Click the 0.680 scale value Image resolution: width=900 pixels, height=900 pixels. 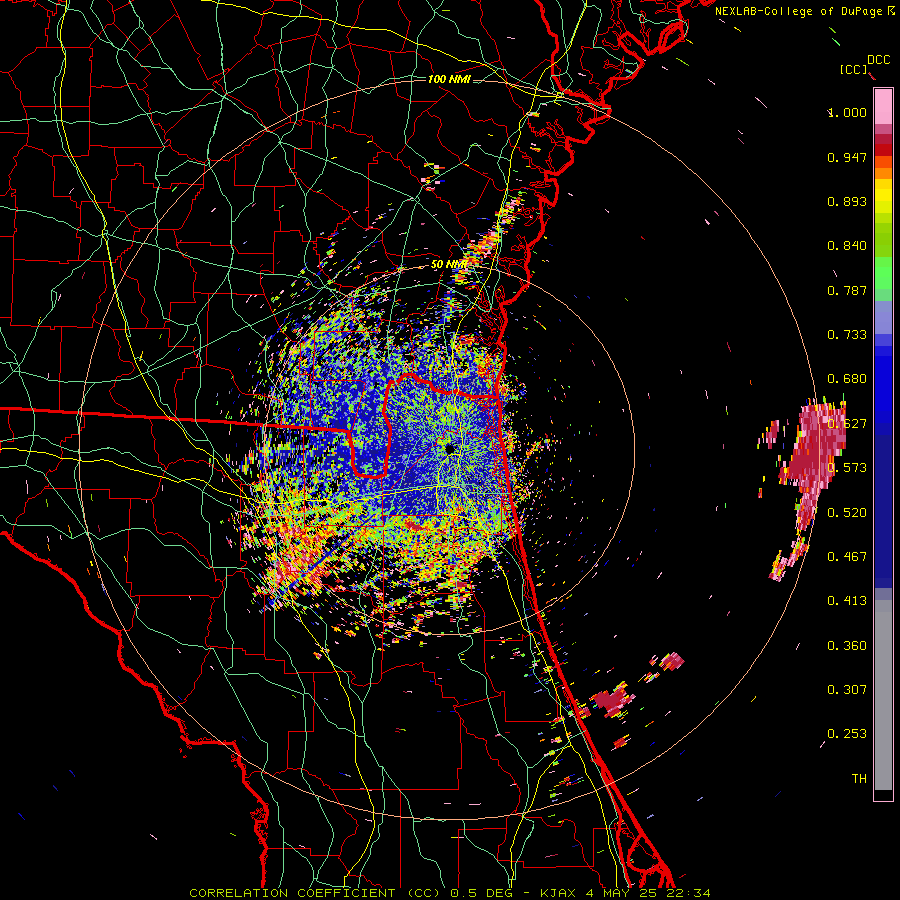pos(847,379)
